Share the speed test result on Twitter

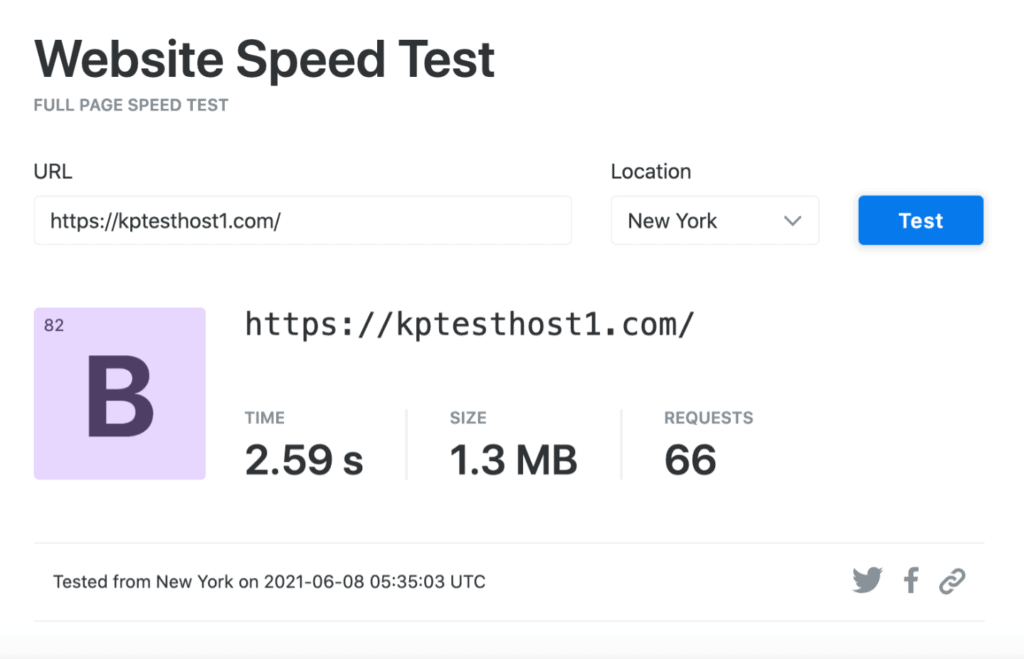pyautogui.click(x=866, y=580)
